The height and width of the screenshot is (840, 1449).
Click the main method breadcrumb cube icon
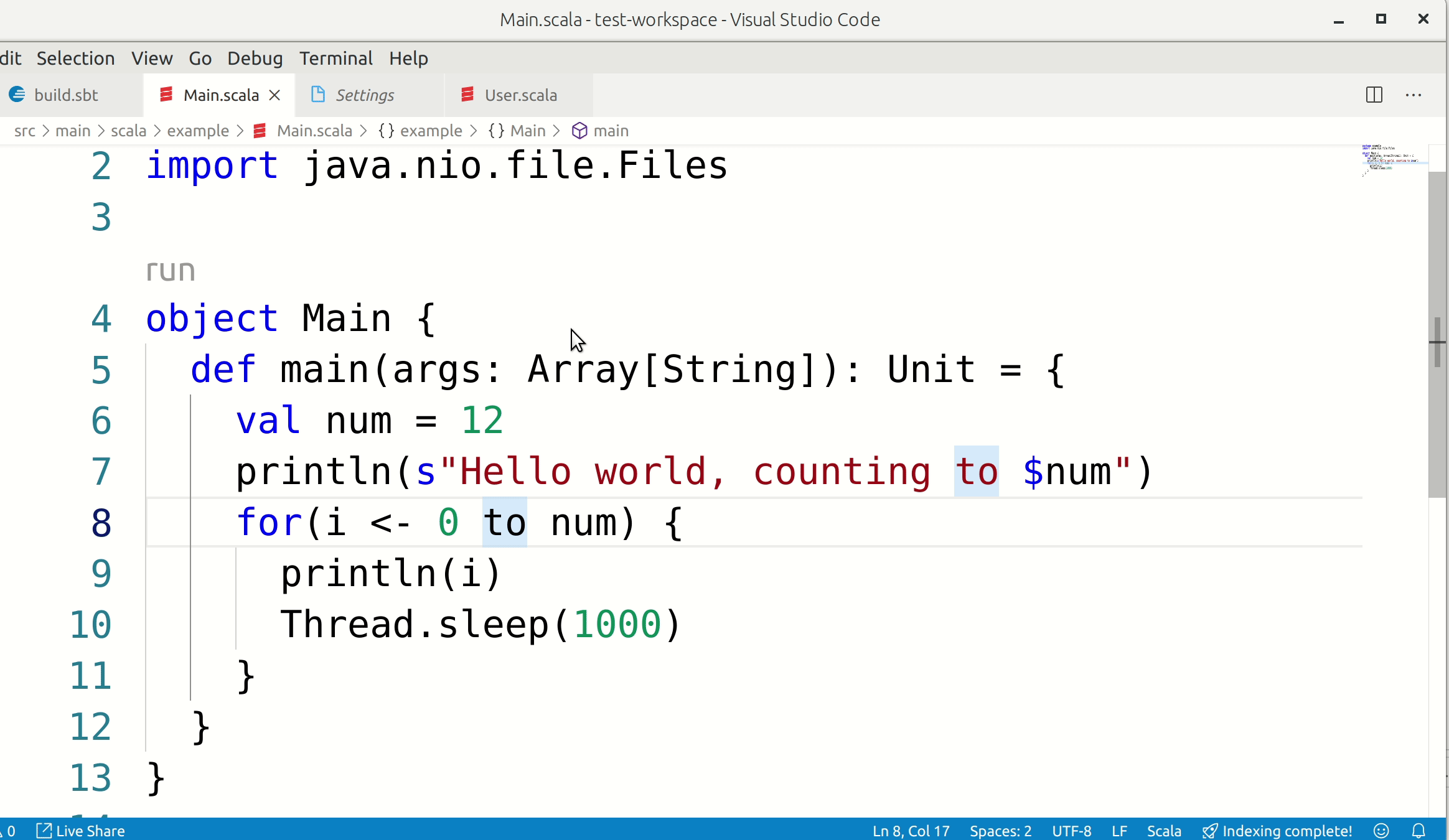click(x=579, y=131)
